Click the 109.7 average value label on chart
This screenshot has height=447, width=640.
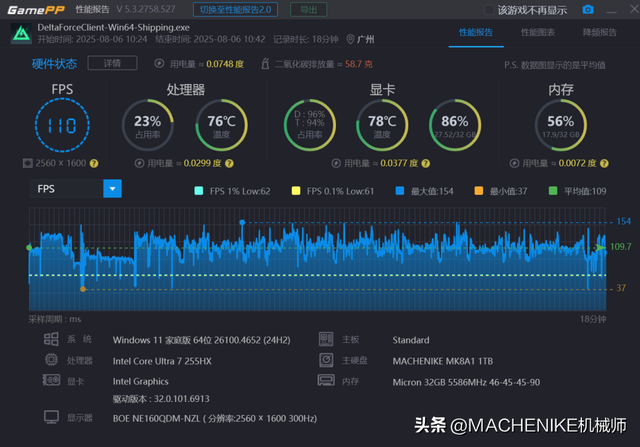[x=620, y=247]
